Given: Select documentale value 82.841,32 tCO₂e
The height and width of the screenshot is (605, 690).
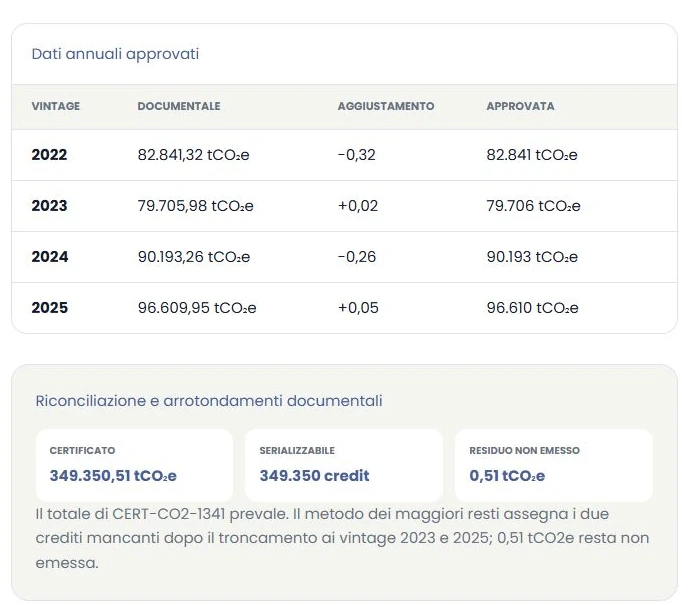Looking at the screenshot, I should click(194, 155).
